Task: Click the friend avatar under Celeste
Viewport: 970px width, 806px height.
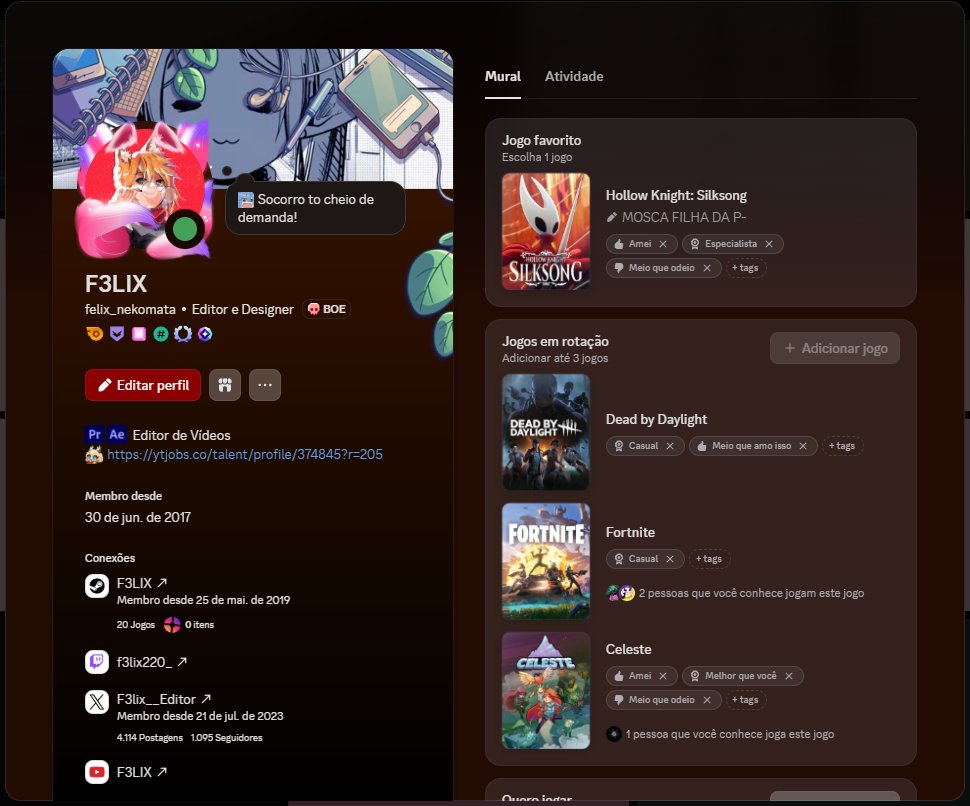Action: click(x=614, y=734)
